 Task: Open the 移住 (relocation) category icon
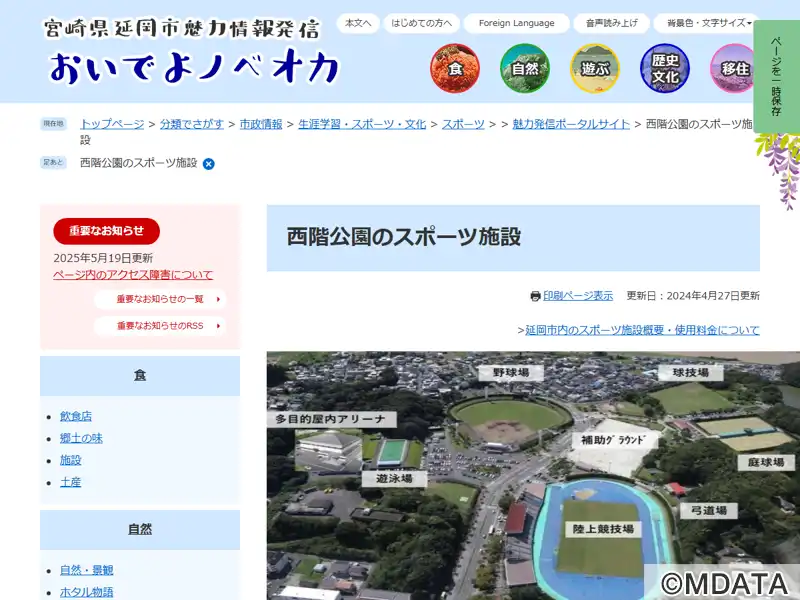click(x=733, y=68)
